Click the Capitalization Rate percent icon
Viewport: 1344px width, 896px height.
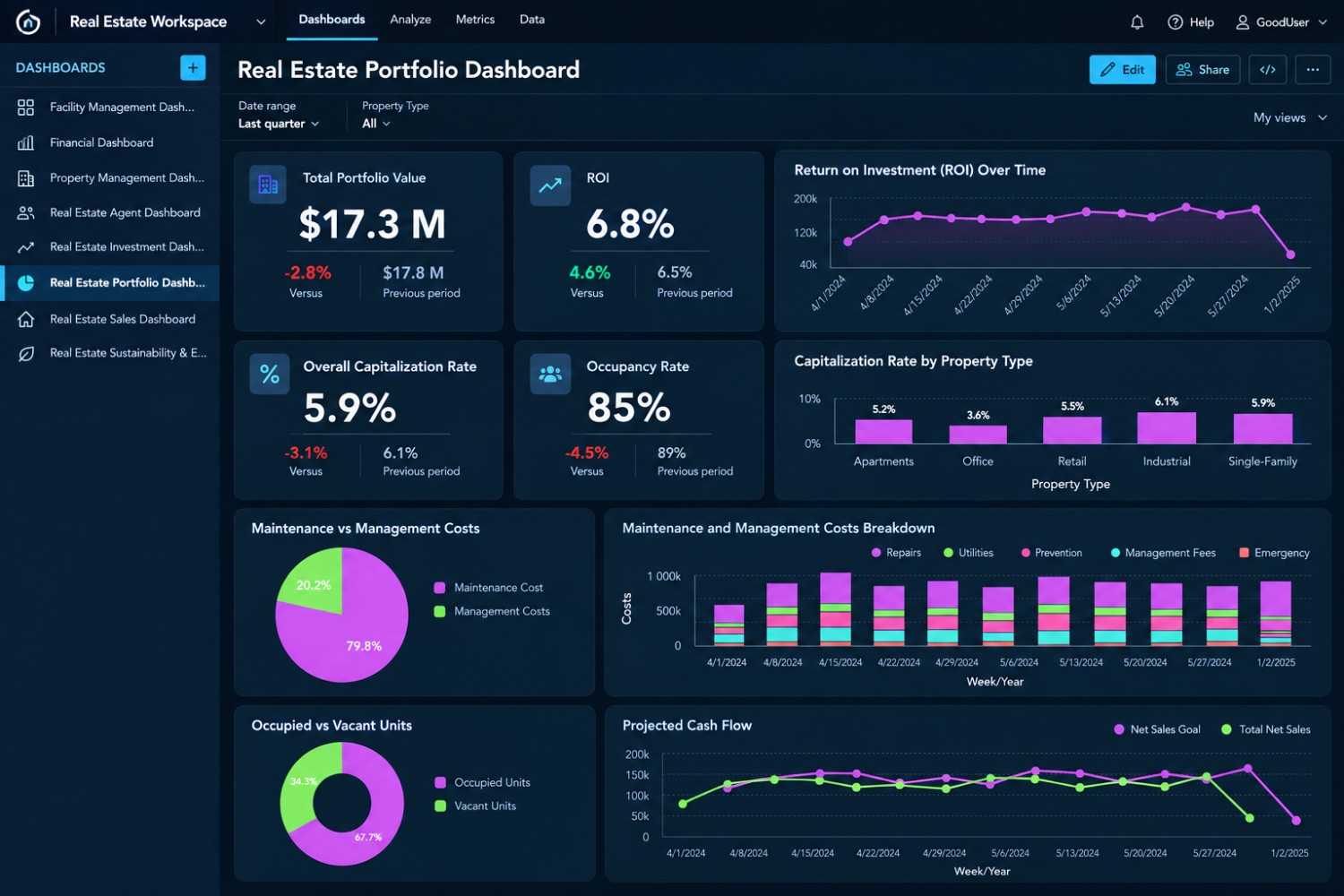269,375
